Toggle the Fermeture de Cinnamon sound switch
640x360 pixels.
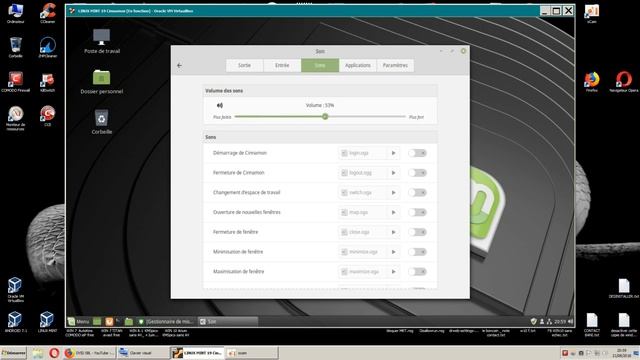click(417, 173)
